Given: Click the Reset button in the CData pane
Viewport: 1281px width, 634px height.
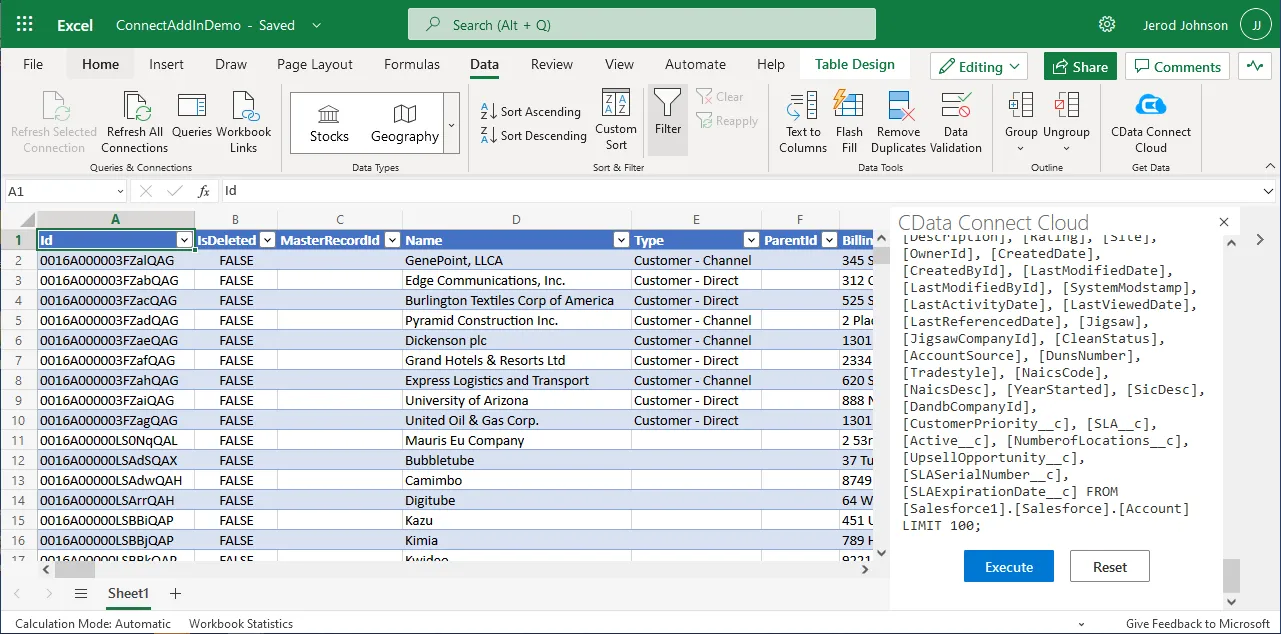Looking at the screenshot, I should 1109,567.
